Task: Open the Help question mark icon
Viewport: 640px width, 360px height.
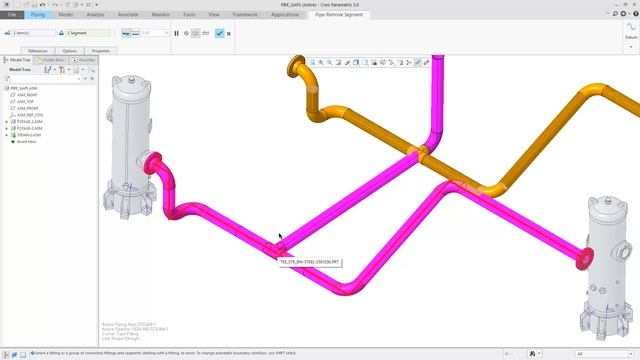Action: pos(636,14)
